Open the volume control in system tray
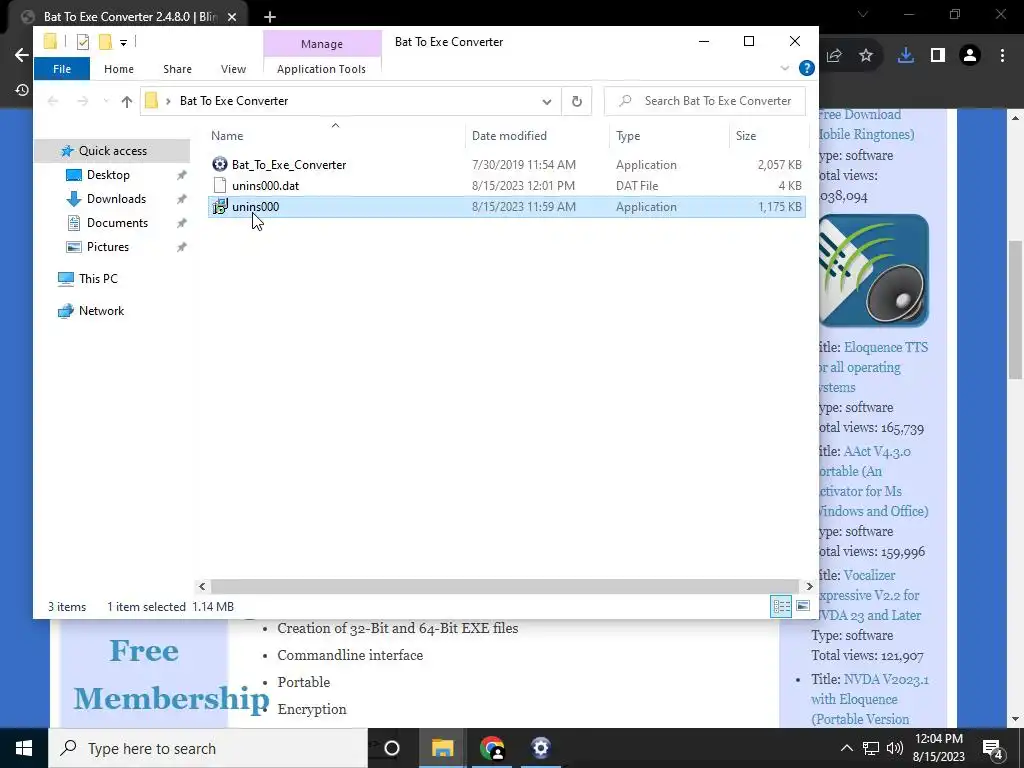 (x=895, y=748)
